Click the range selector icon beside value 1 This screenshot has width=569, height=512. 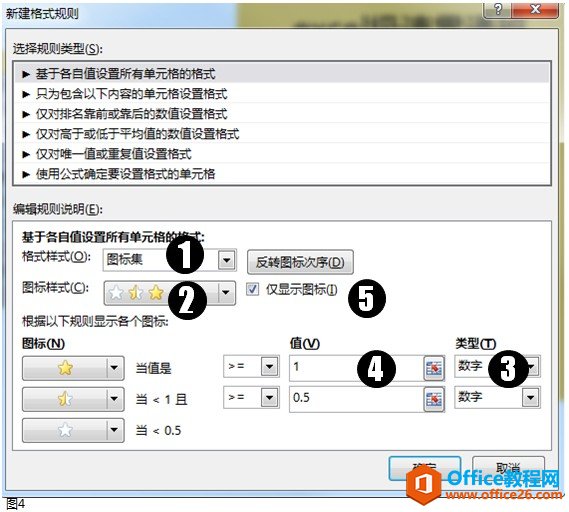(434, 368)
